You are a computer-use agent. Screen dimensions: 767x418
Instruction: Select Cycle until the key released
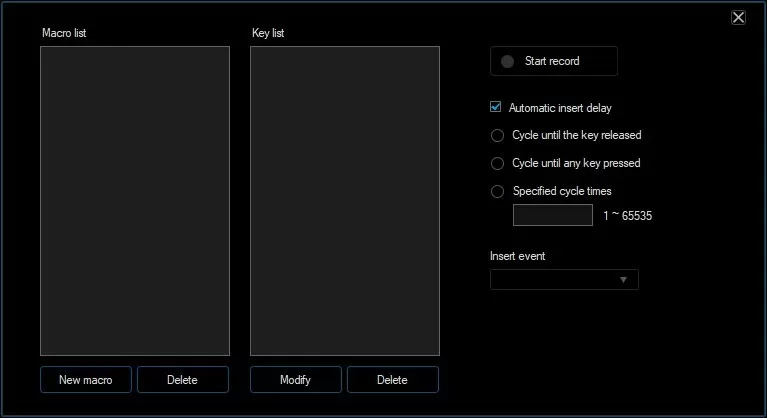497,136
